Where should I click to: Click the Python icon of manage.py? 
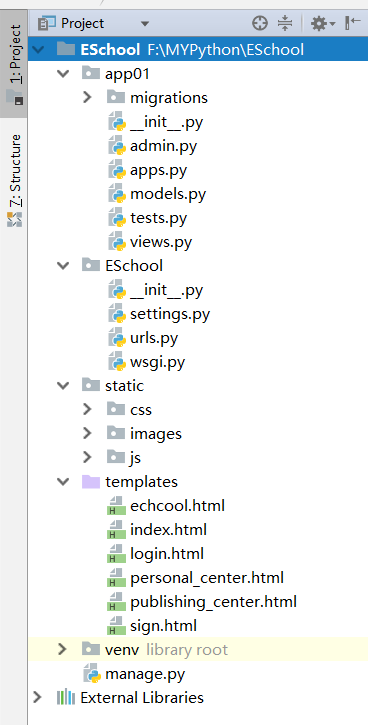click(92, 674)
